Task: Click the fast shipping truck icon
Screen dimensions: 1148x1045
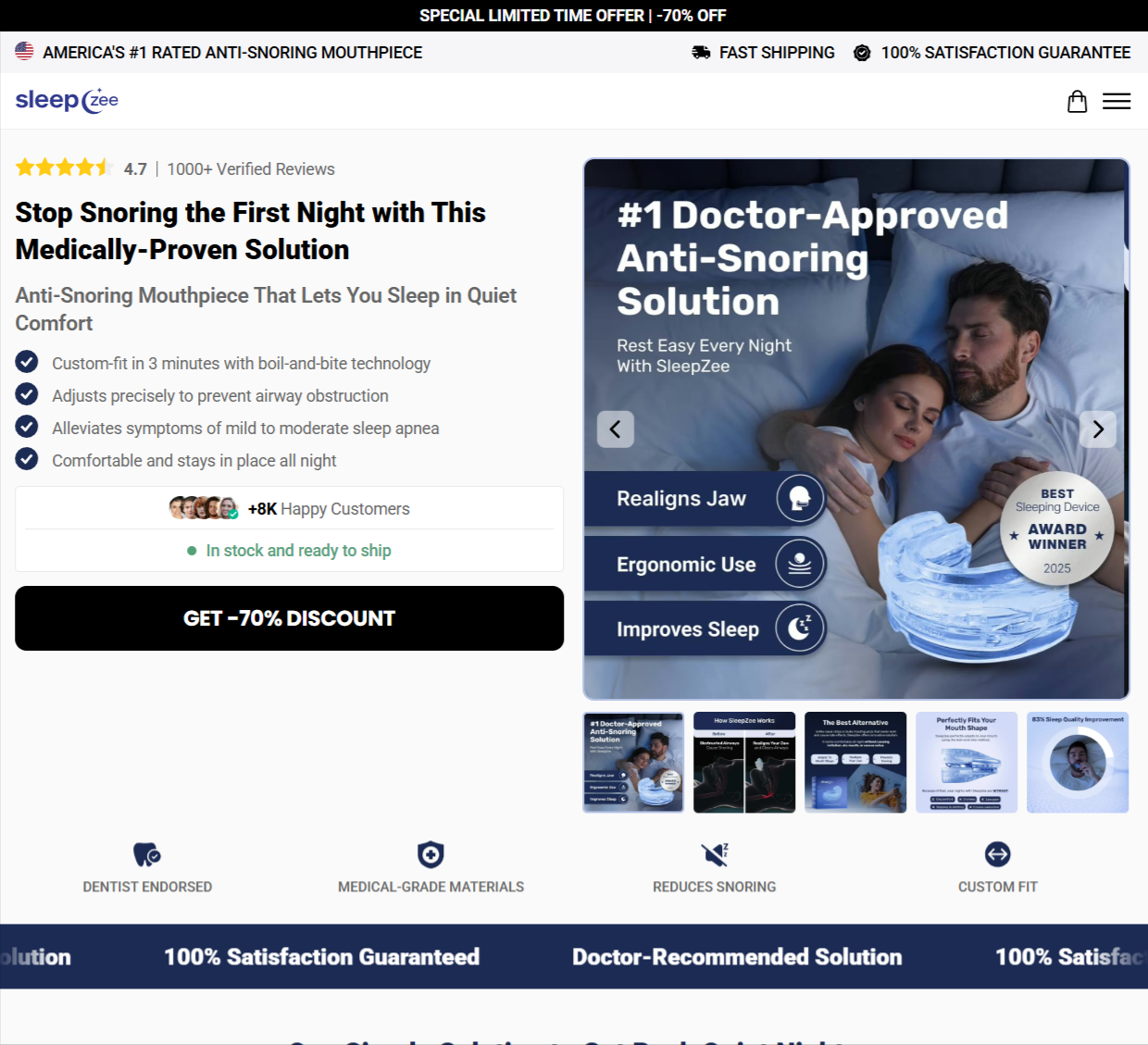Action: (x=701, y=53)
